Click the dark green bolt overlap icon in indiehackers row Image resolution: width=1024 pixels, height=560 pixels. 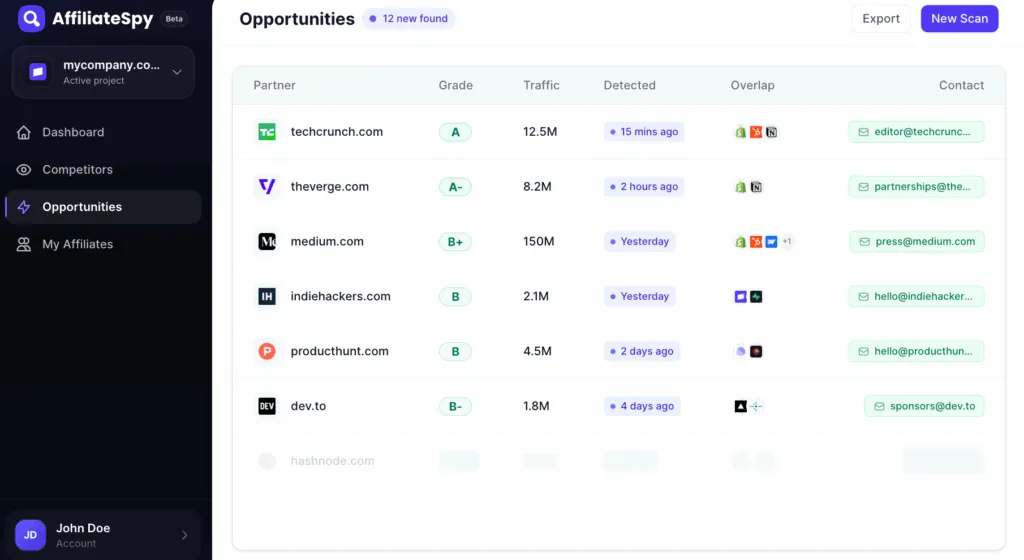pos(756,296)
